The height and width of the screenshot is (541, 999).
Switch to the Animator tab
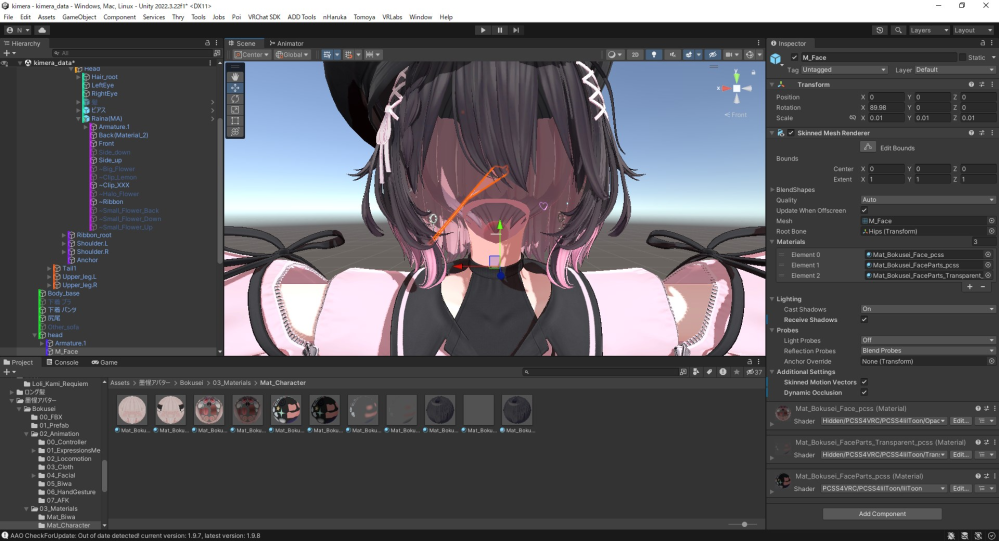tap(286, 43)
